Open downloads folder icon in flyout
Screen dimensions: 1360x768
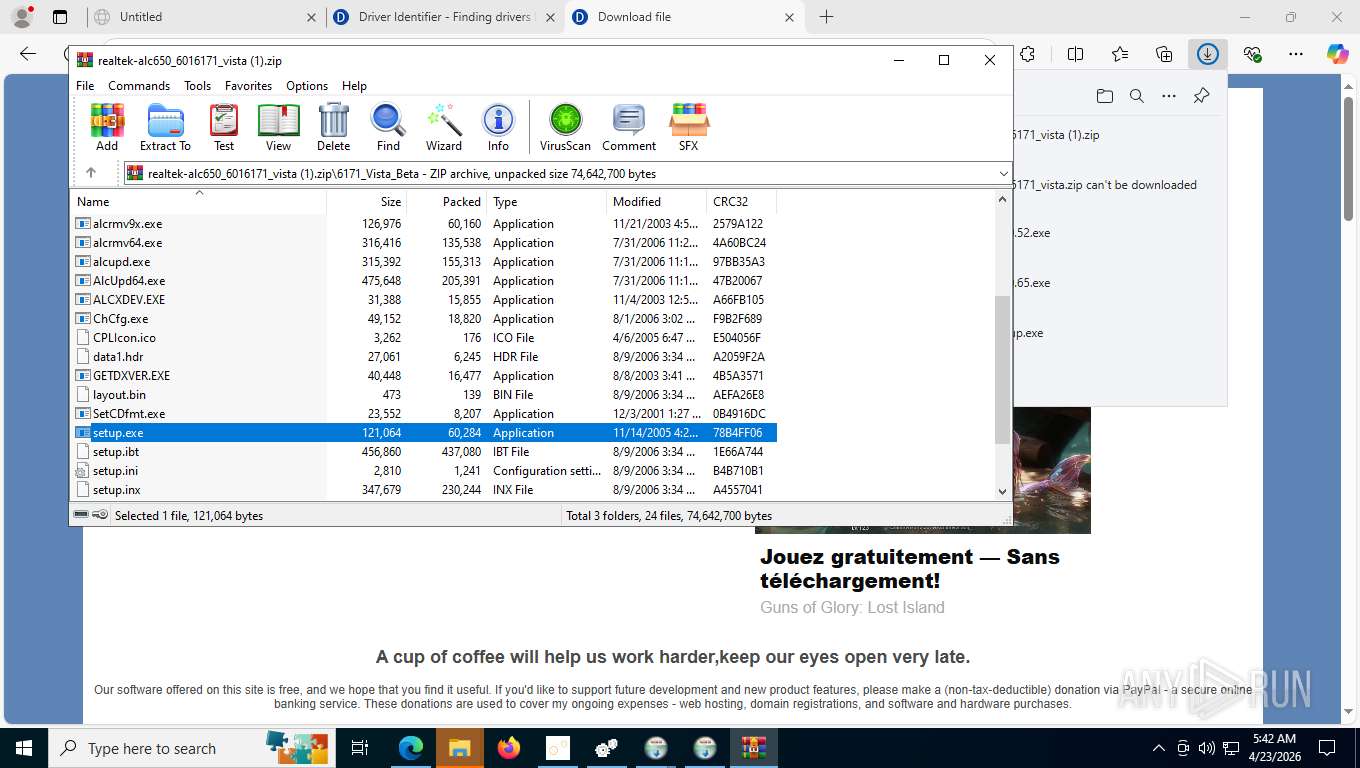[x=1104, y=96]
